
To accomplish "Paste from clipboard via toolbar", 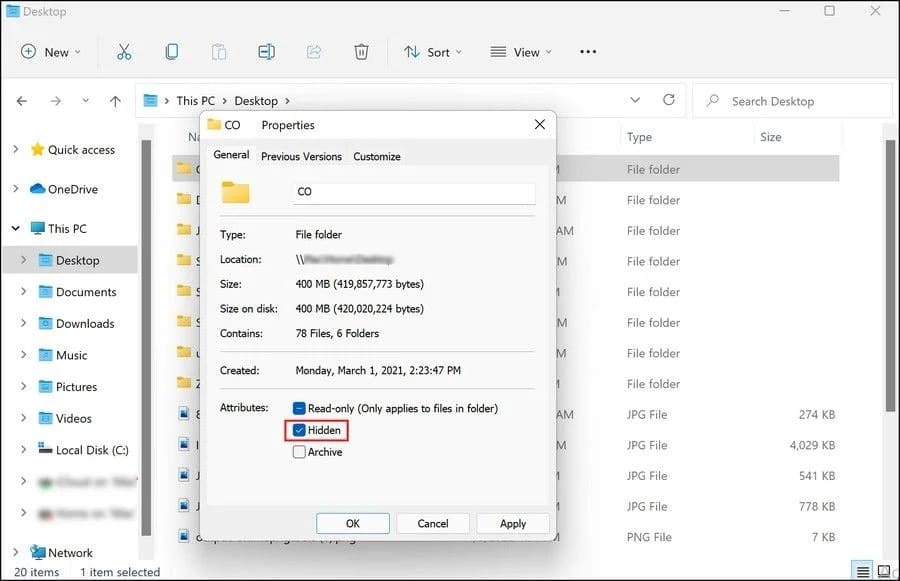I will [x=218, y=51].
